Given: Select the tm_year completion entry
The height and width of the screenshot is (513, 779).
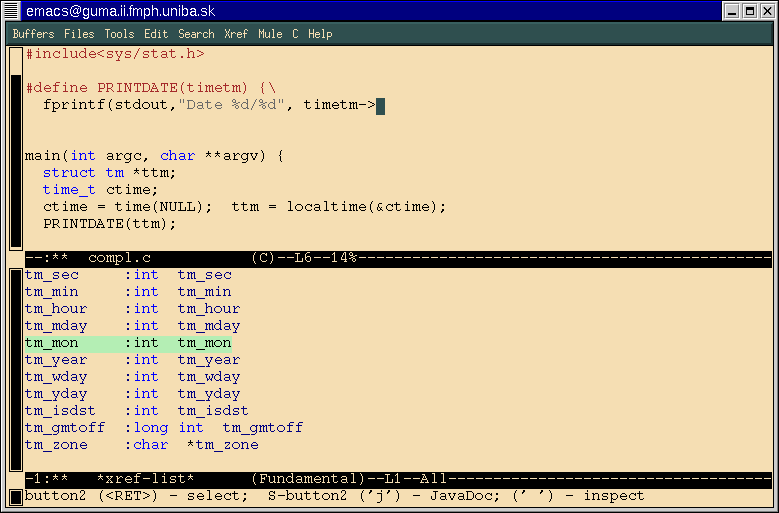Looking at the screenshot, I should coord(133,360).
